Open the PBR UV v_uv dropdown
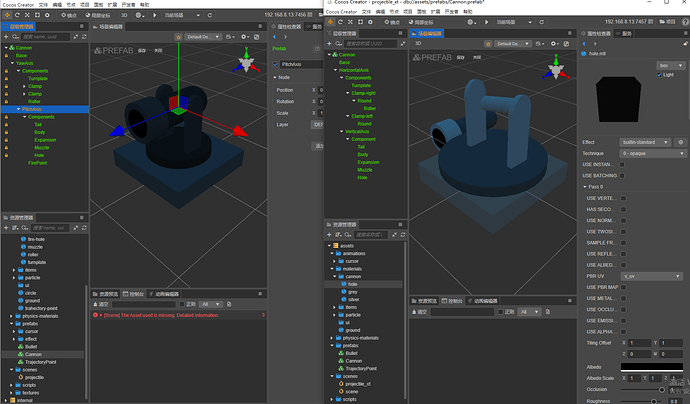 click(x=651, y=276)
